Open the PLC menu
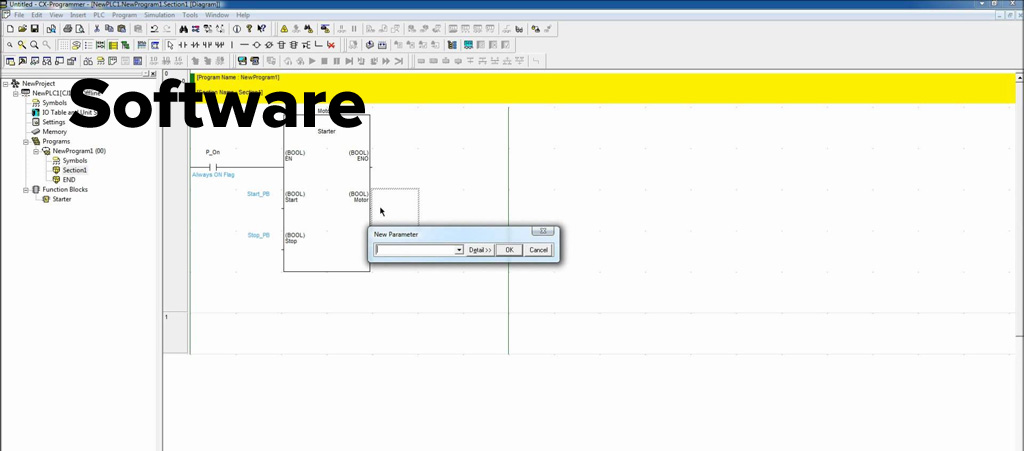Screen dimensions: 1024x451 coord(99,14)
